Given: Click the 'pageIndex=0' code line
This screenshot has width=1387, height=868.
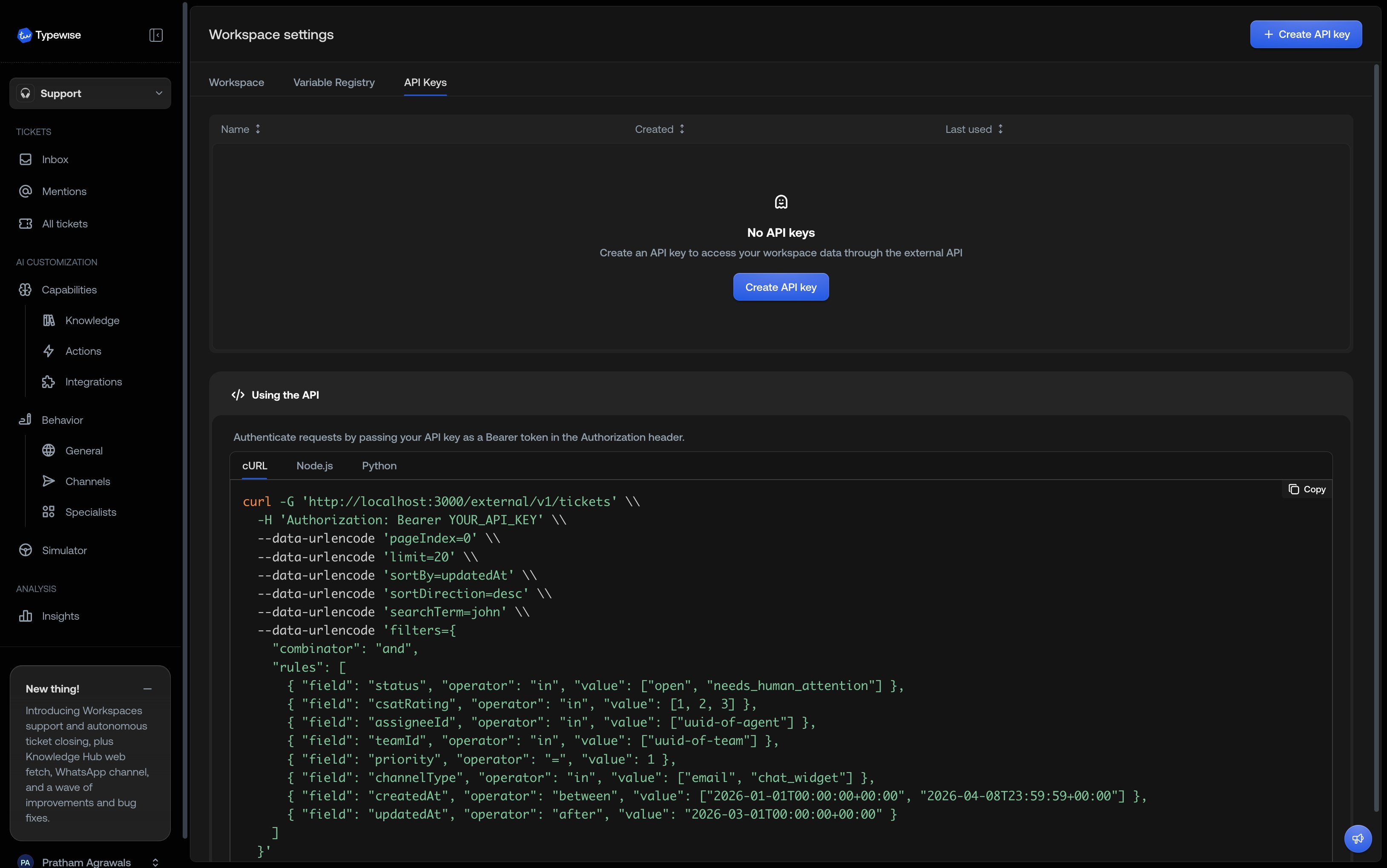Looking at the screenshot, I should [379, 538].
